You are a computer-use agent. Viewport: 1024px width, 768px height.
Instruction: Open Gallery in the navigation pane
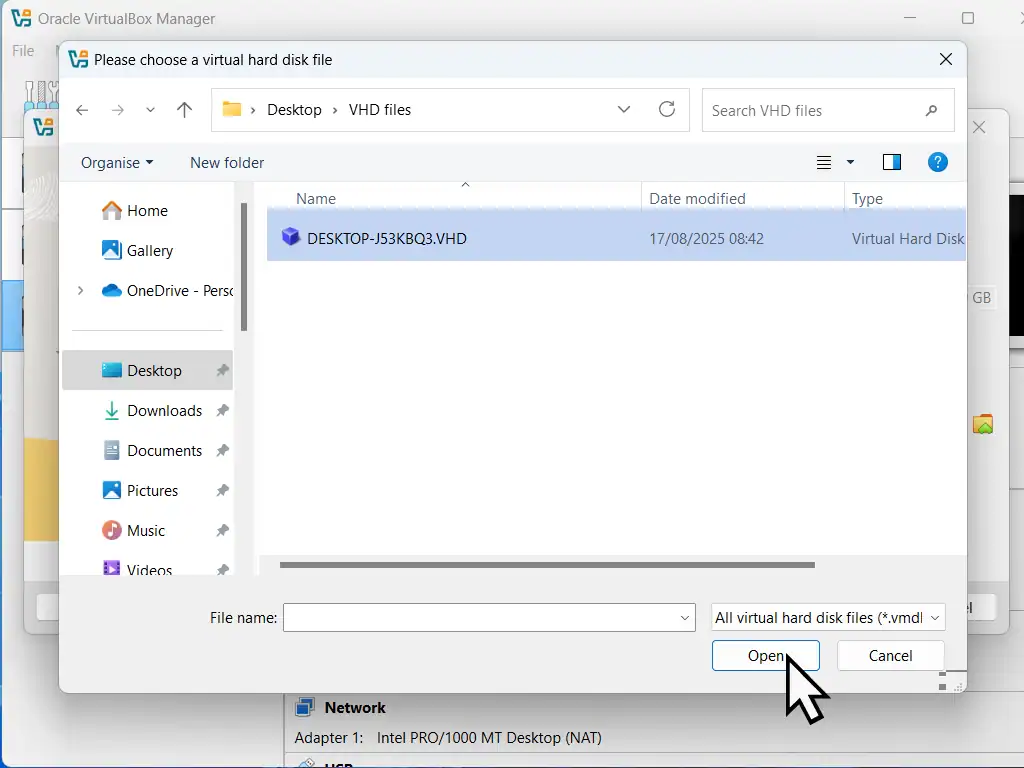coord(149,250)
